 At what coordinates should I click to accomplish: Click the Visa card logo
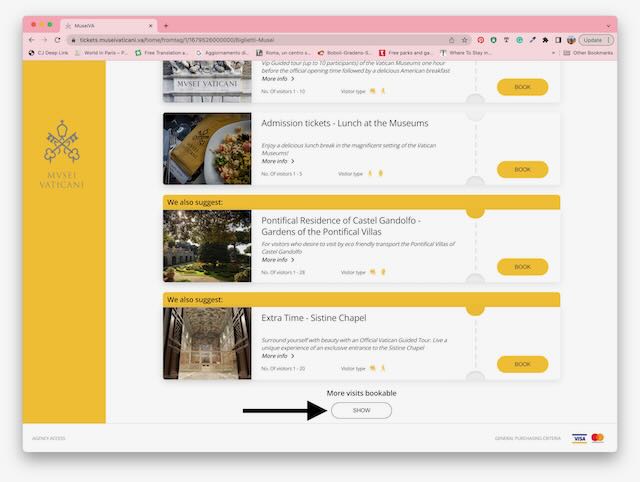579,438
